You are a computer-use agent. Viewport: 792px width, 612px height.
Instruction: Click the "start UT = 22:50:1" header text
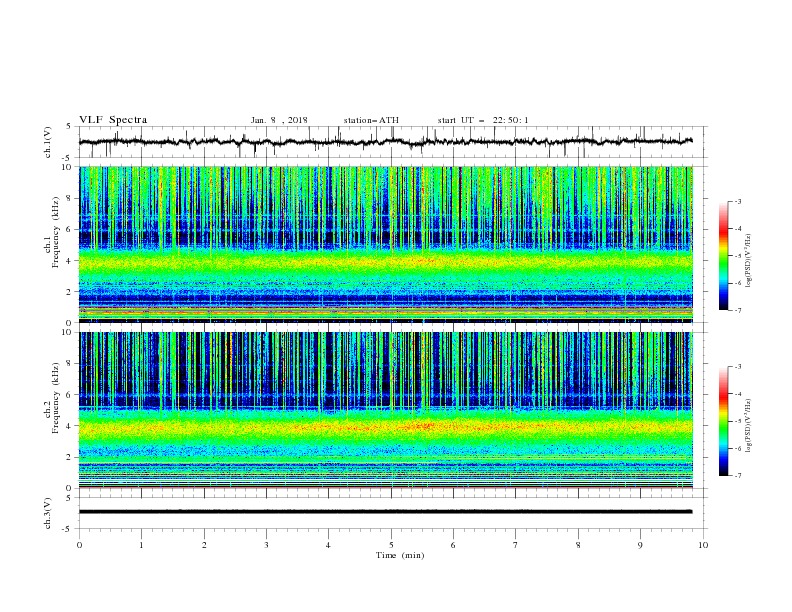(483, 120)
